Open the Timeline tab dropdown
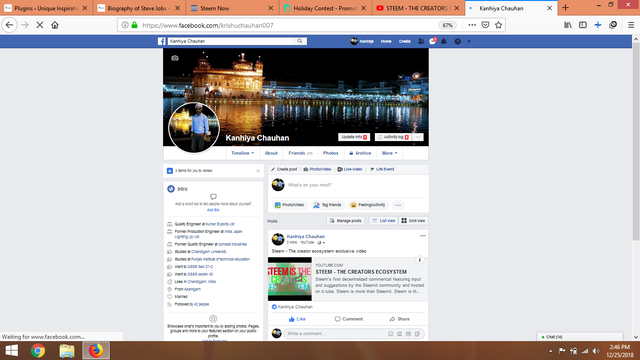 click(x=242, y=153)
